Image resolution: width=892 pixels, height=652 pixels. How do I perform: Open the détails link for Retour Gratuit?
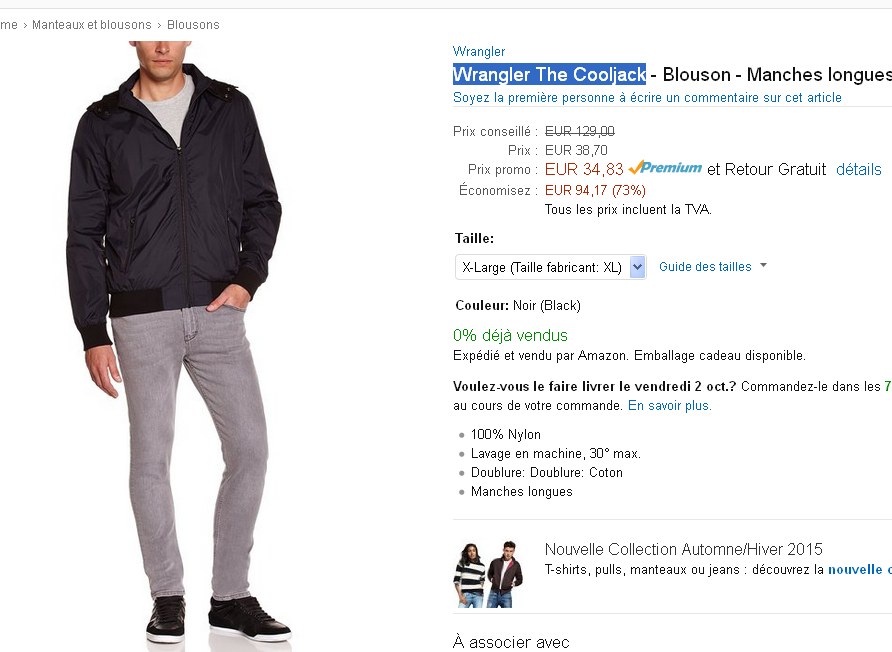point(858,170)
